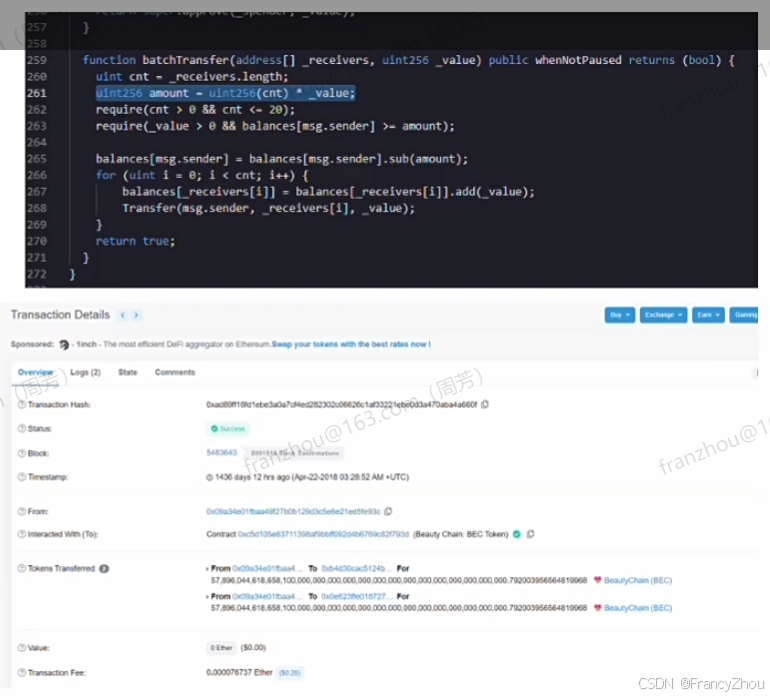Open the BEC contract address link

(323, 534)
